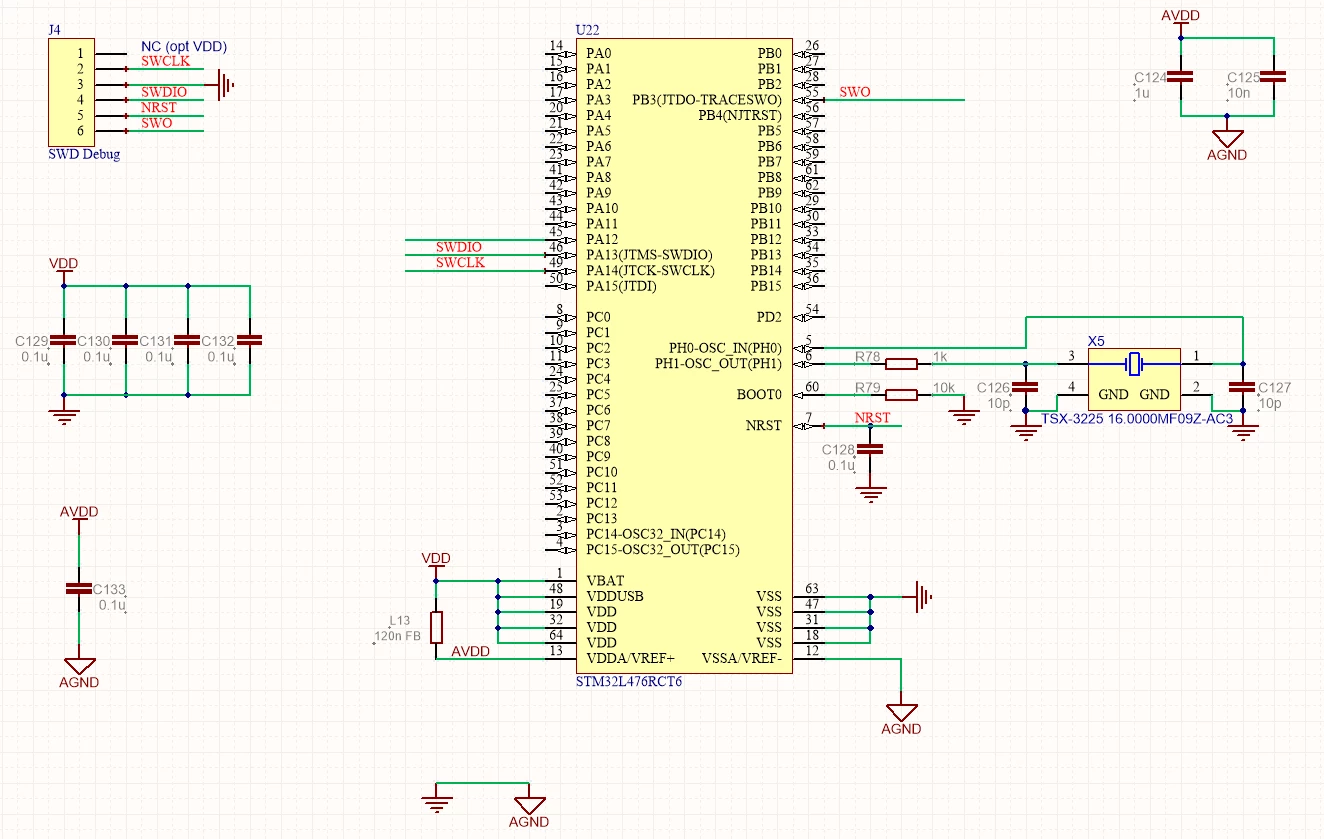The width and height of the screenshot is (1324, 839).
Task: Click the "BOOT0" pin name
Action: pyautogui.click(x=759, y=394)
